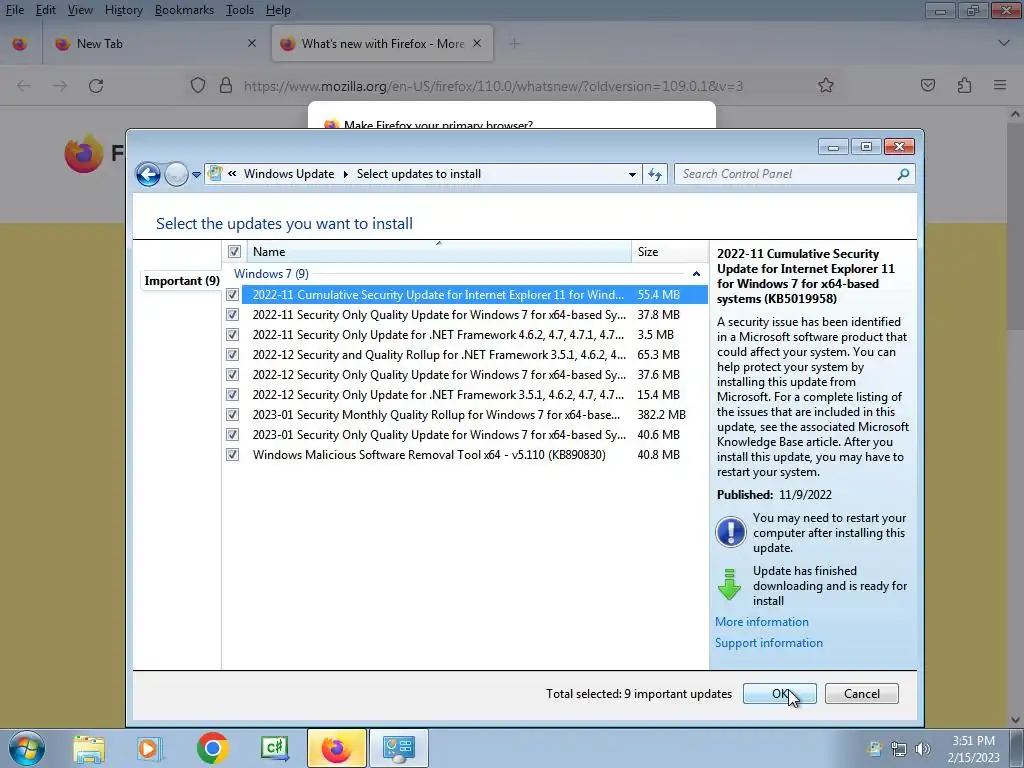
Task: Sort updates by the Name column header
Action: coord(439,251)
